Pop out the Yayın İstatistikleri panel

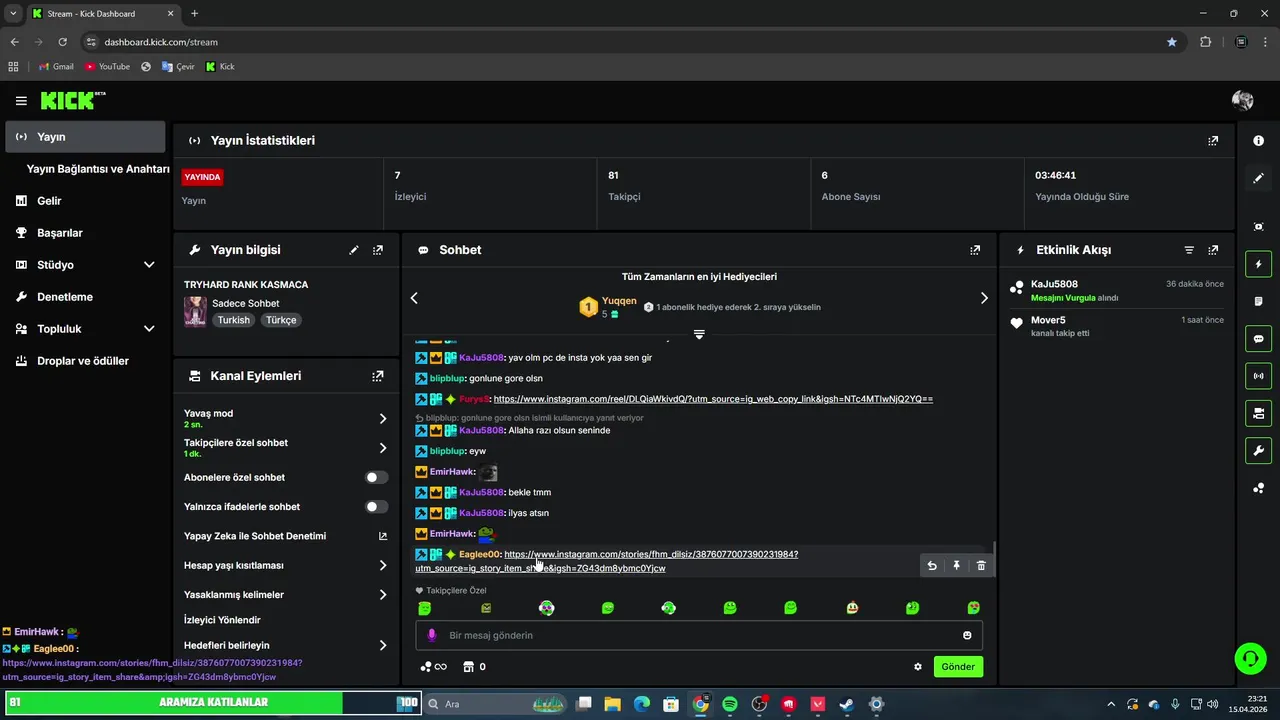[1213, 141]
